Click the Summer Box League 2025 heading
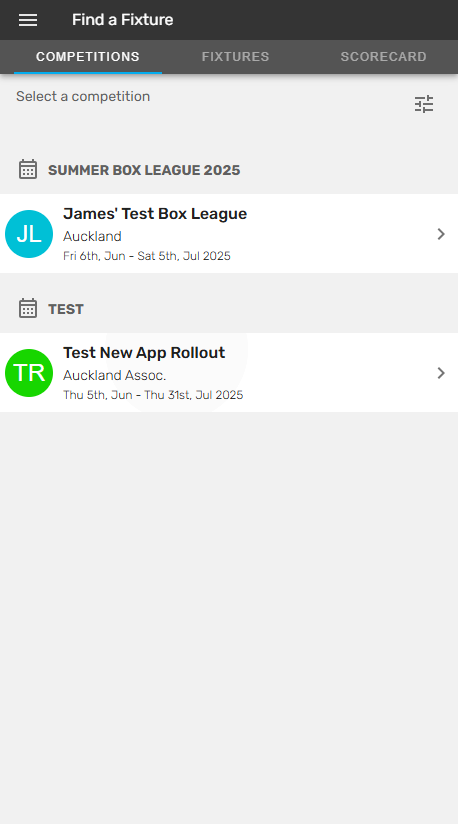Screen dimensions: 458x824 pos(144,170)
